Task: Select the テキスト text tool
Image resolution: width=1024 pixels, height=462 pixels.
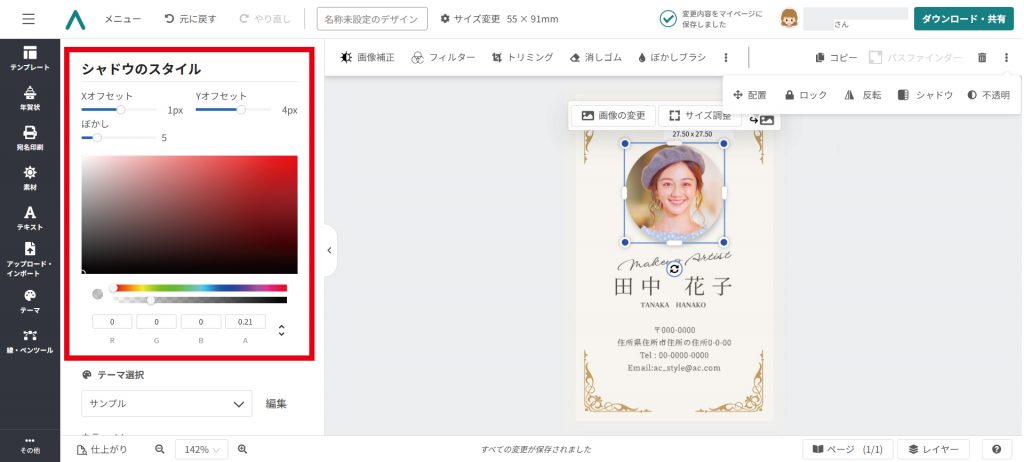Action: click(30, 217)
